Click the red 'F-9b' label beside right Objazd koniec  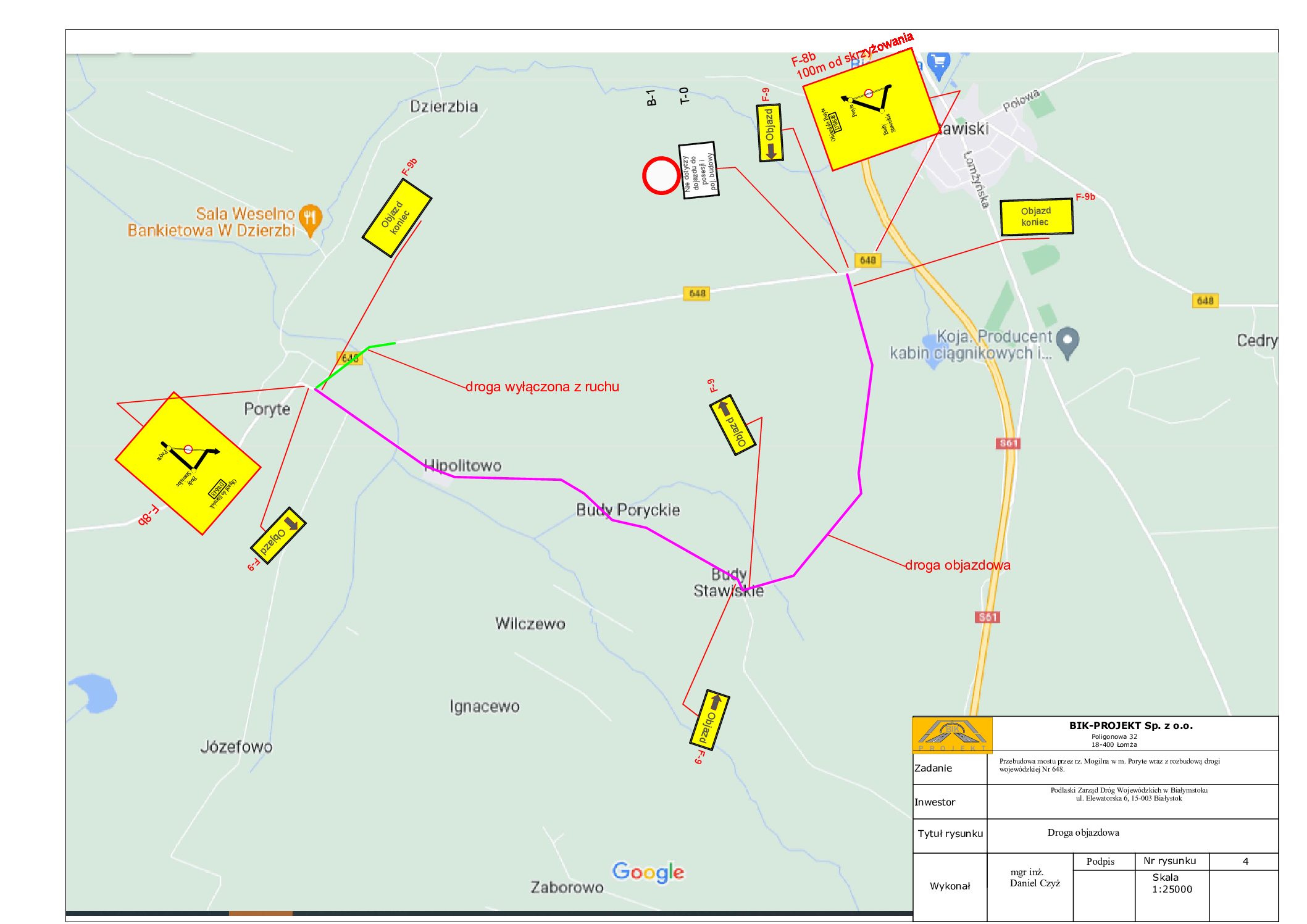[x=1085, y=197]
